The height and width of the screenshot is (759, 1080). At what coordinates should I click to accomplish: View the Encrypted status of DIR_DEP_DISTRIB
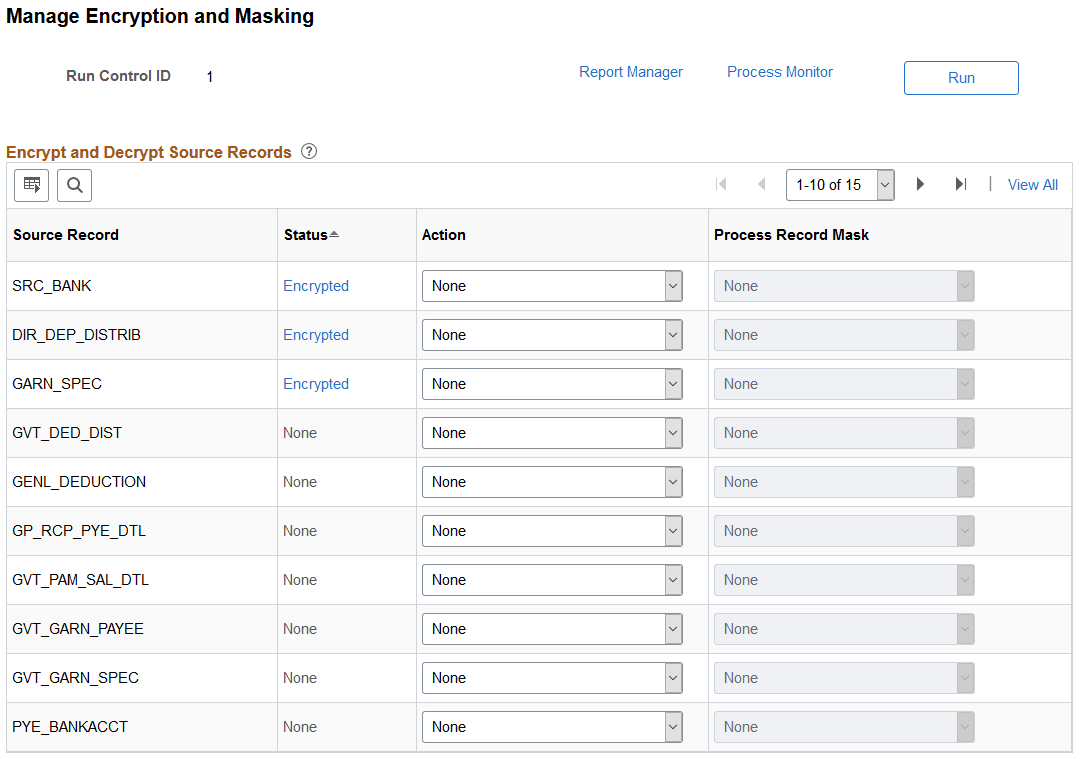316,334
